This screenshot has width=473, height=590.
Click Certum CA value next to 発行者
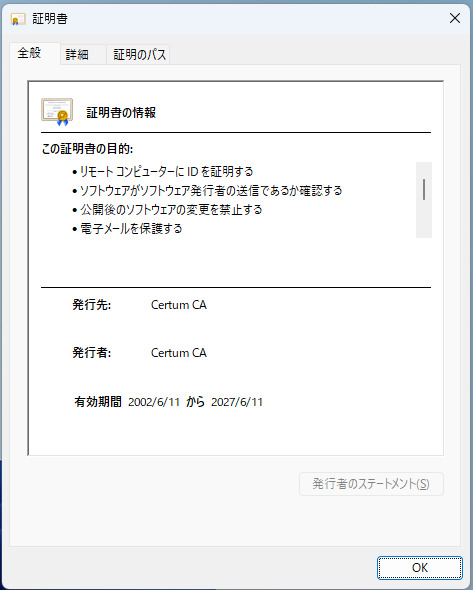pos(179,353)
